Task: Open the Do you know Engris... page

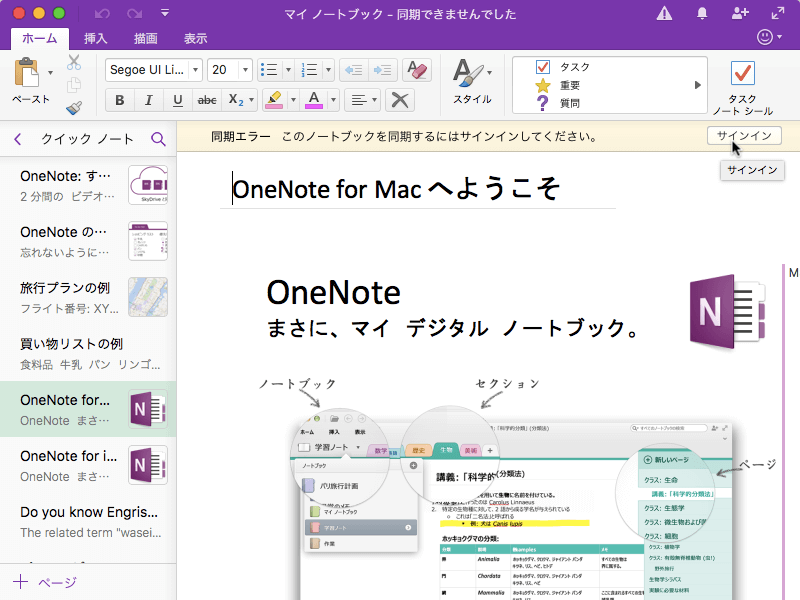Action: pyautogui.click(x=88, y=521)
